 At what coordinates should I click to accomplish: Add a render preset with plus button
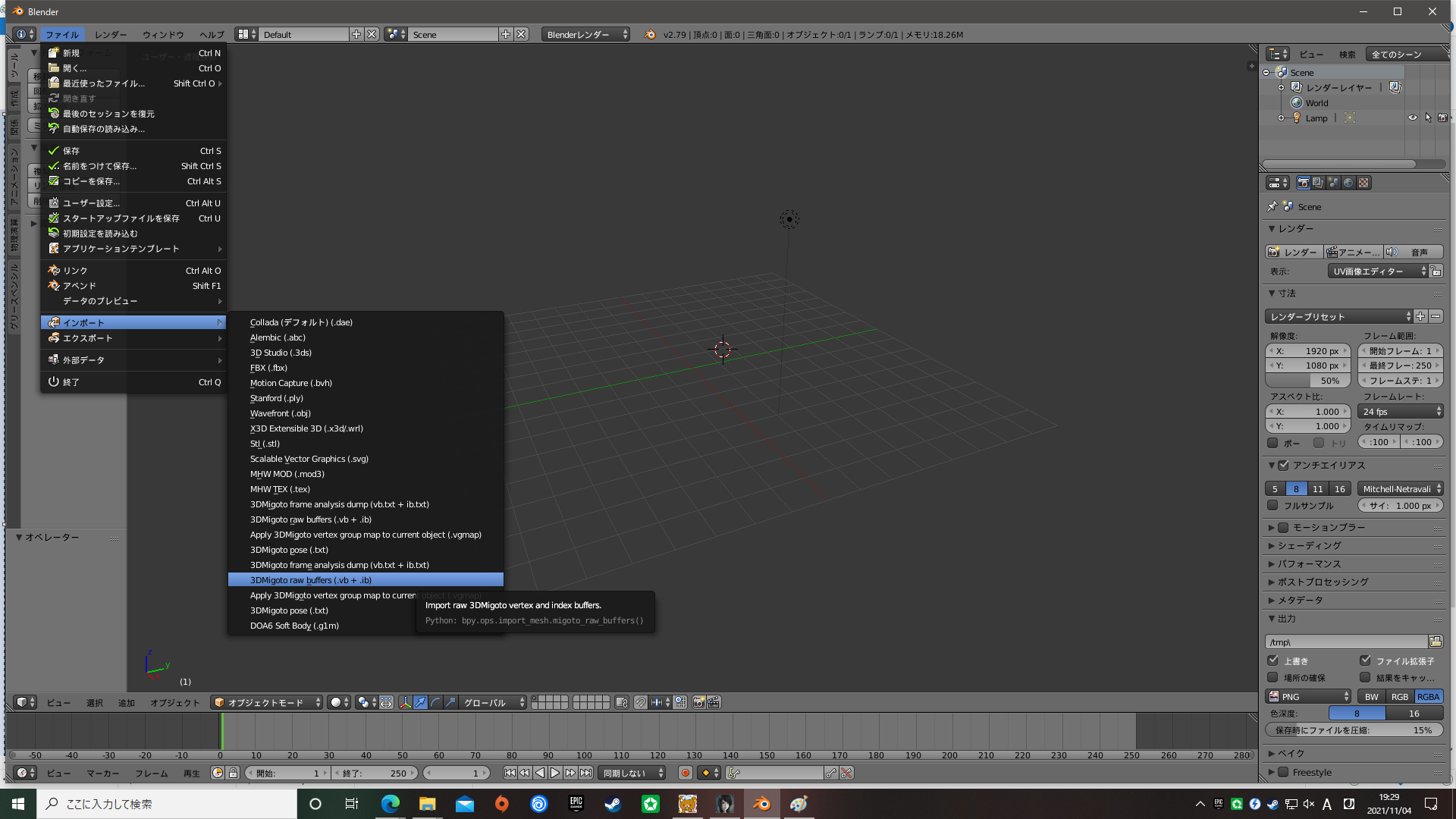tap(1420, 316)
